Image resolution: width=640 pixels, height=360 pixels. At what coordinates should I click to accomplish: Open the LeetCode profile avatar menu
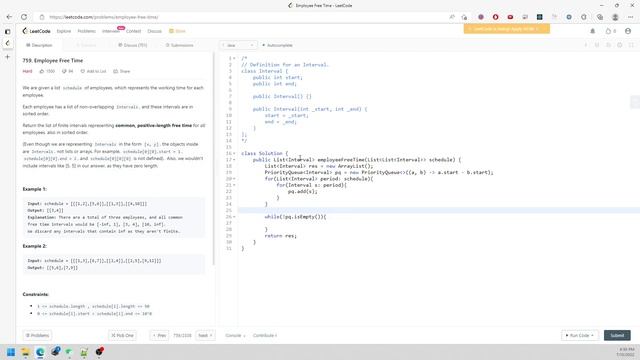[628, 31]
